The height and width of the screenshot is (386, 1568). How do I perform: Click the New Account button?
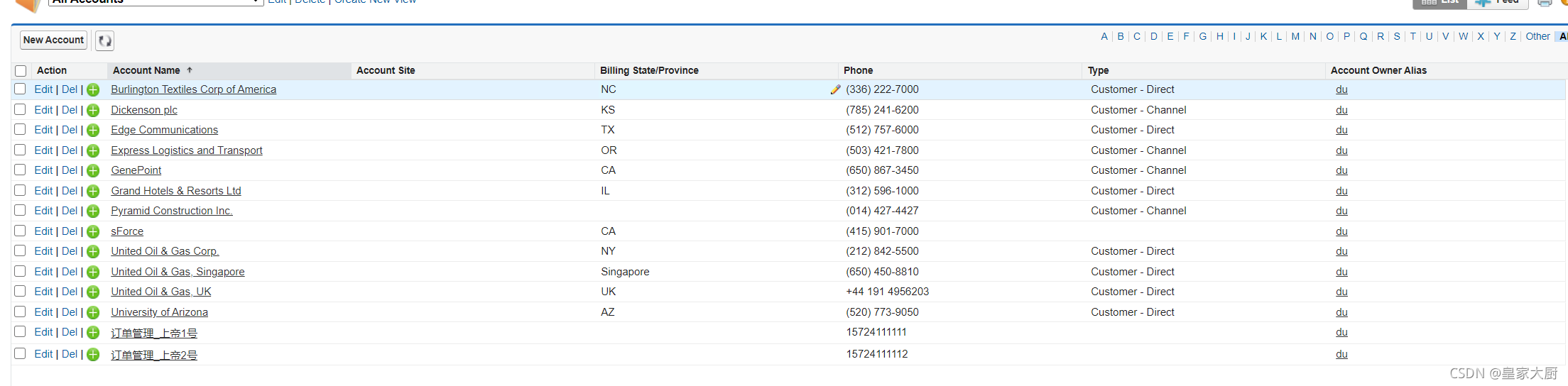pyautogui.click(x=53, y=40)
